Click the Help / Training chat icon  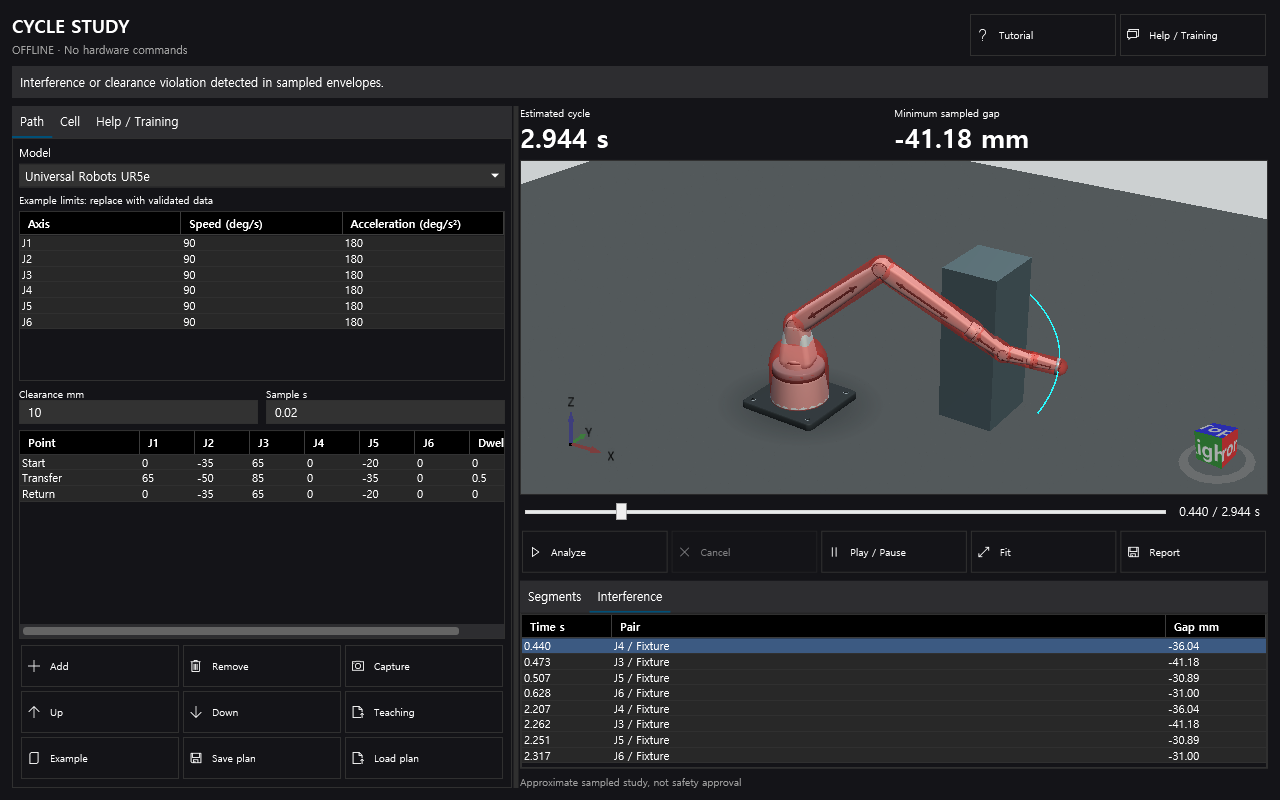pyautogui.click(x=1133, y=35)
